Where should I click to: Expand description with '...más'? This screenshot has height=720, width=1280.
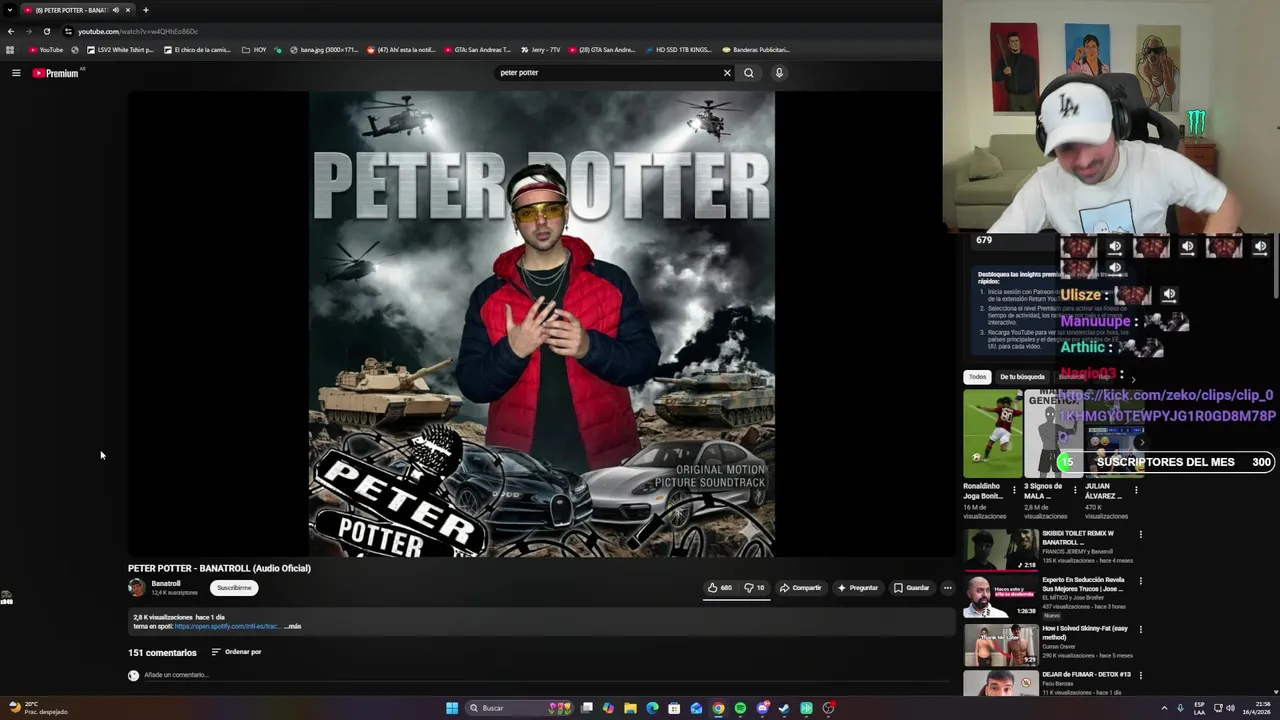coord(293,627)
